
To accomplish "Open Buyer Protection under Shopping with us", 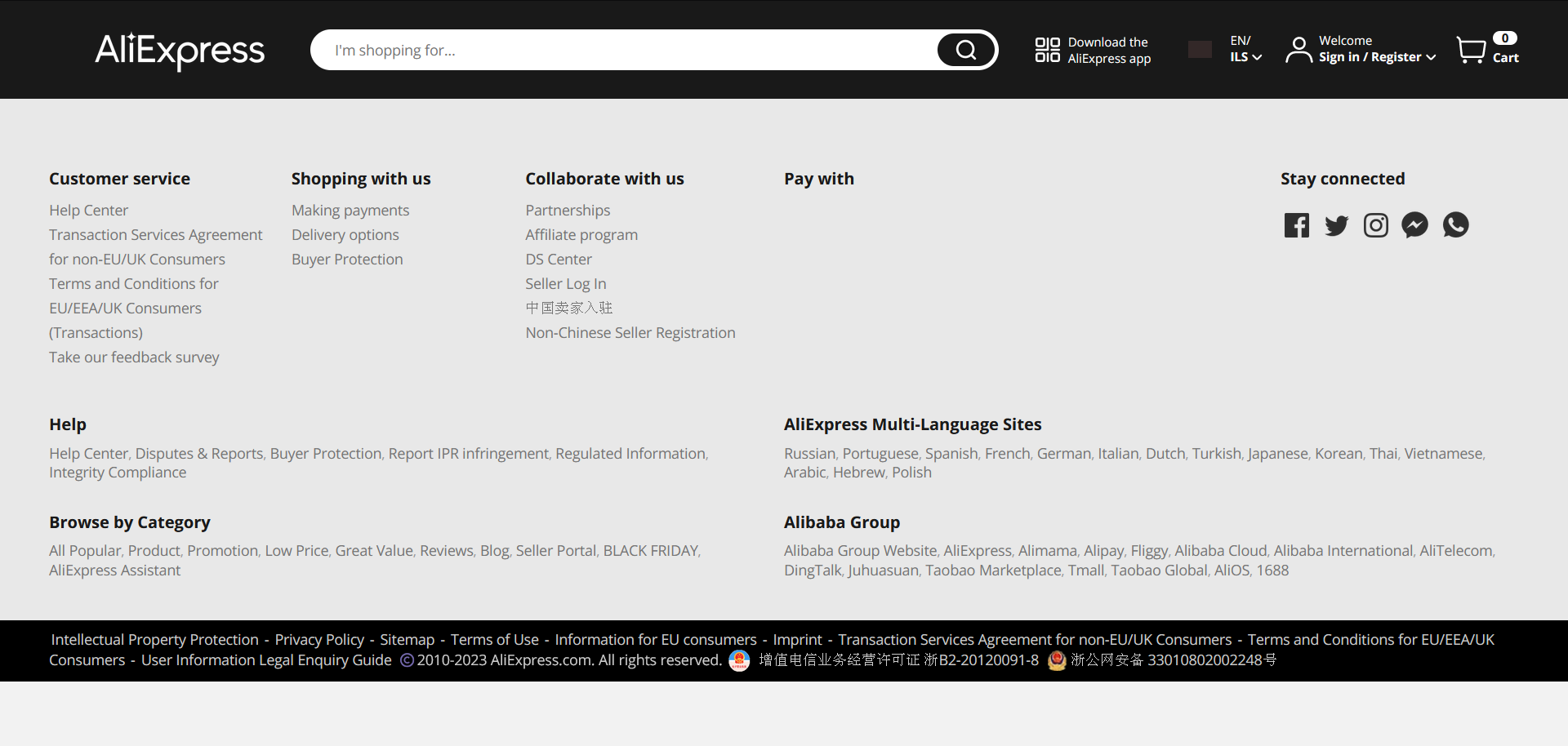I will (347, 260).
